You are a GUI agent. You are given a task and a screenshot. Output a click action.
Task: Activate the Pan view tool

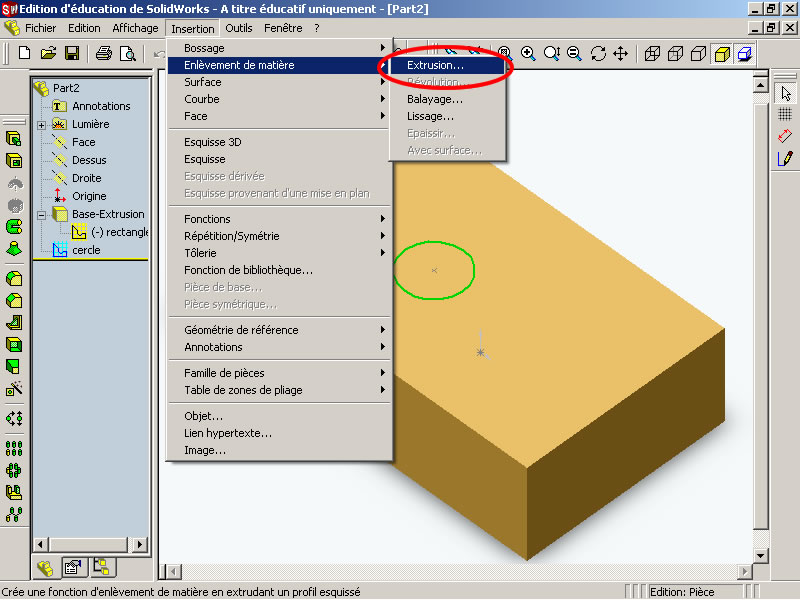(x=620, y=53)
